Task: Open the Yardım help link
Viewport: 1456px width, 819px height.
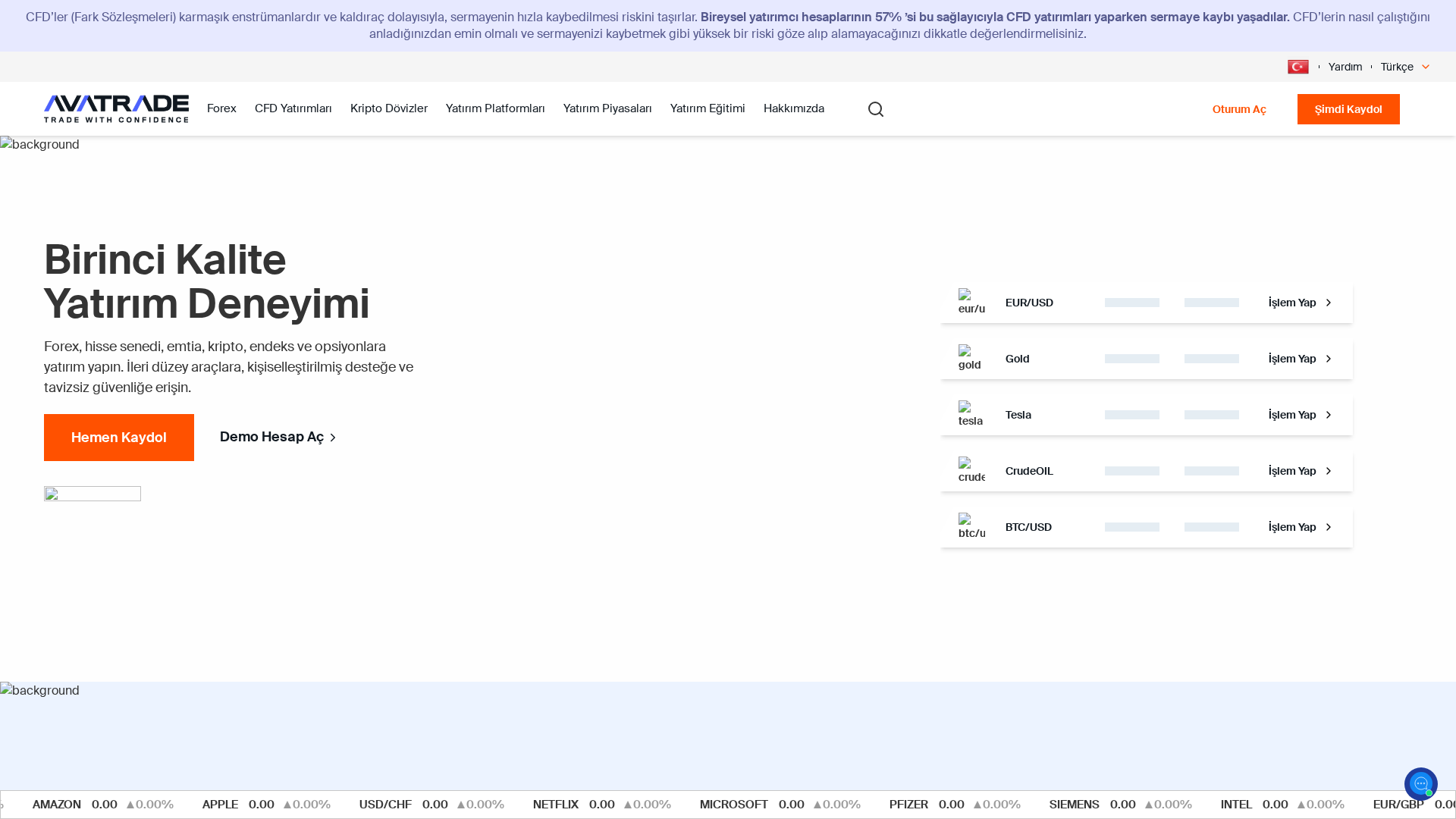Action: (1345, 67)
